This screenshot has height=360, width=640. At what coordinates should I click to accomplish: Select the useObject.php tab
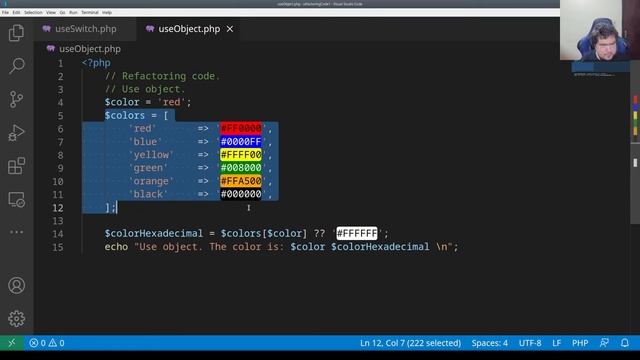189,29
